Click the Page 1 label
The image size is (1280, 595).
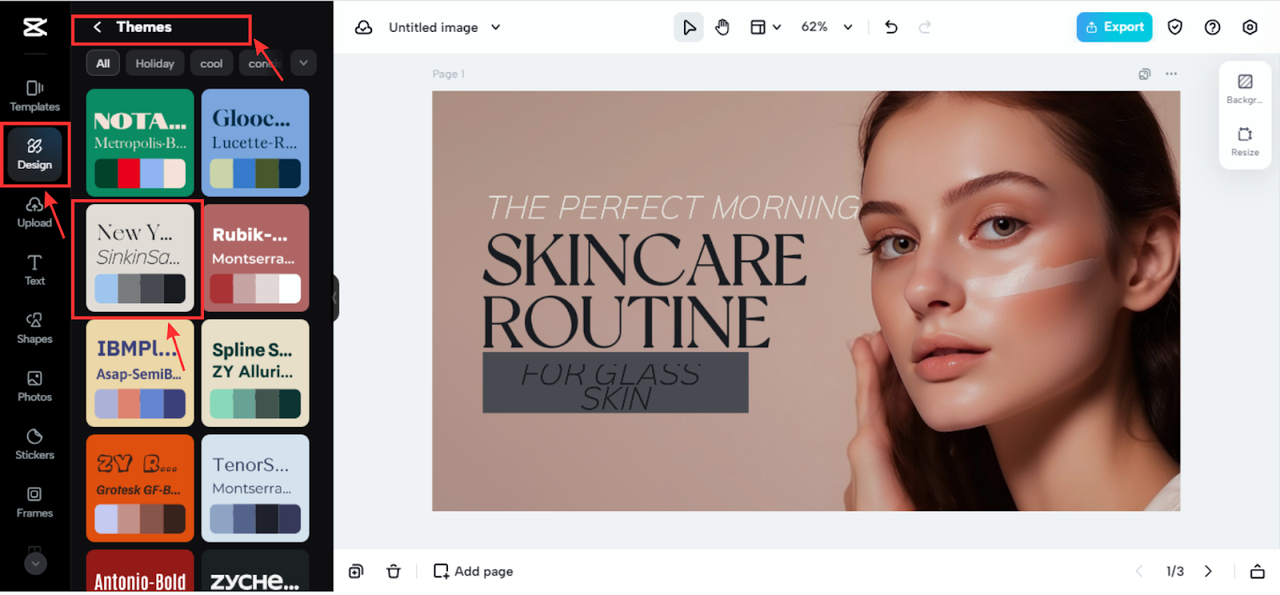pos(448,74)
